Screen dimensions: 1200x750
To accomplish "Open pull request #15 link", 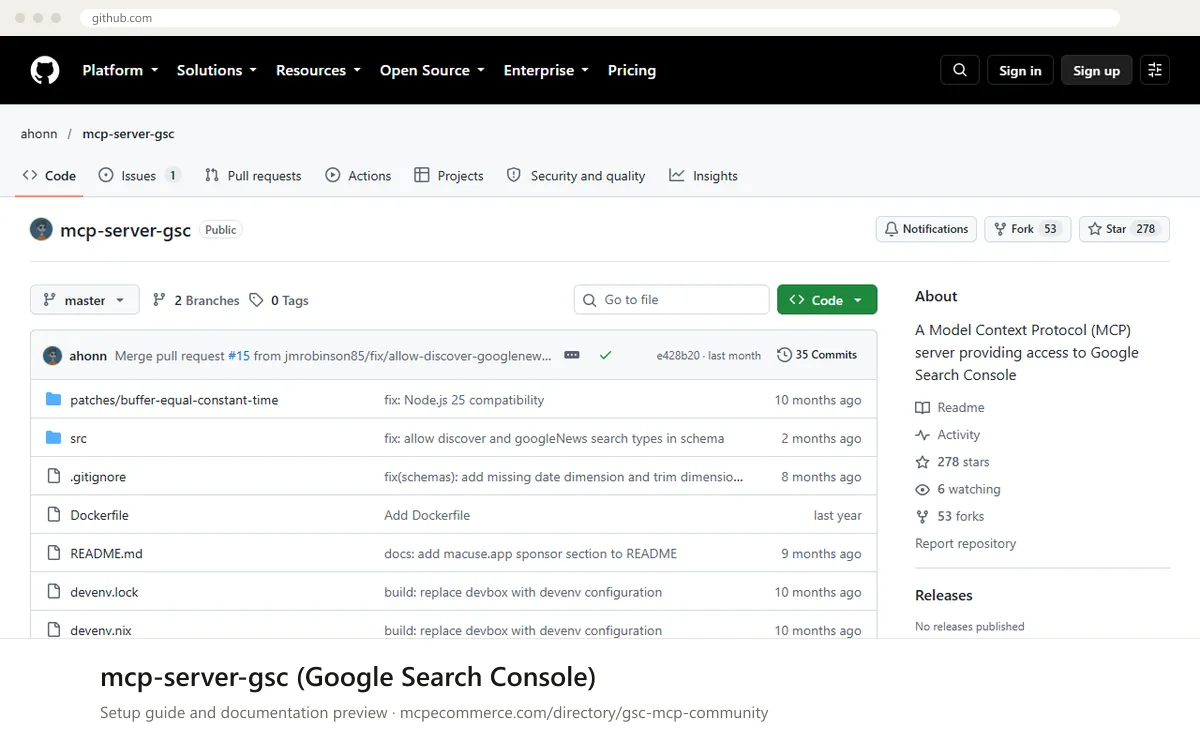I will point(239,355).
